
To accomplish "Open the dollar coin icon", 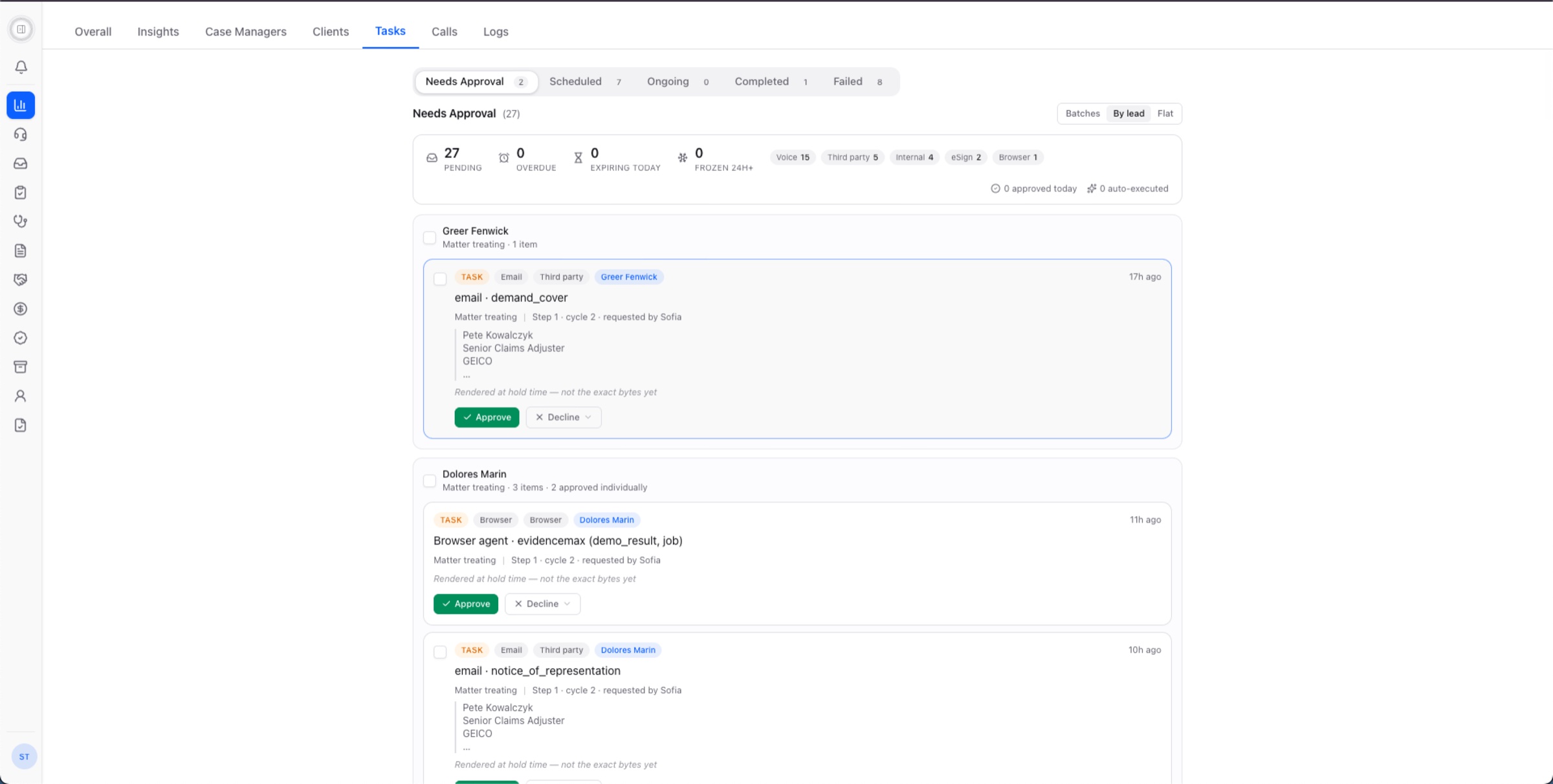I will click(x=21, y=309).
